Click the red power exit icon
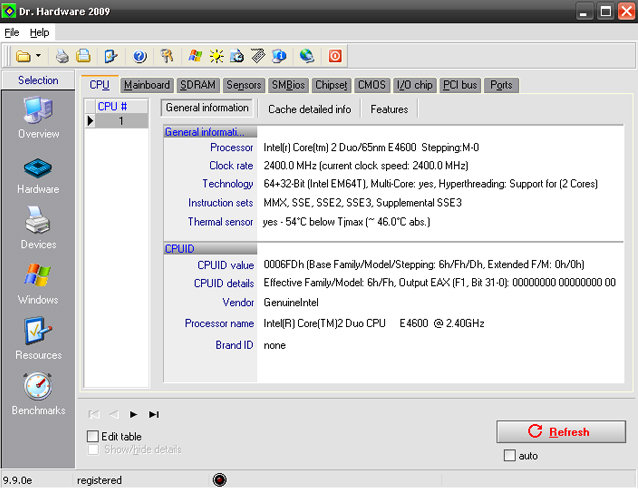Screen dimensions: 638x489 [335, 56]
